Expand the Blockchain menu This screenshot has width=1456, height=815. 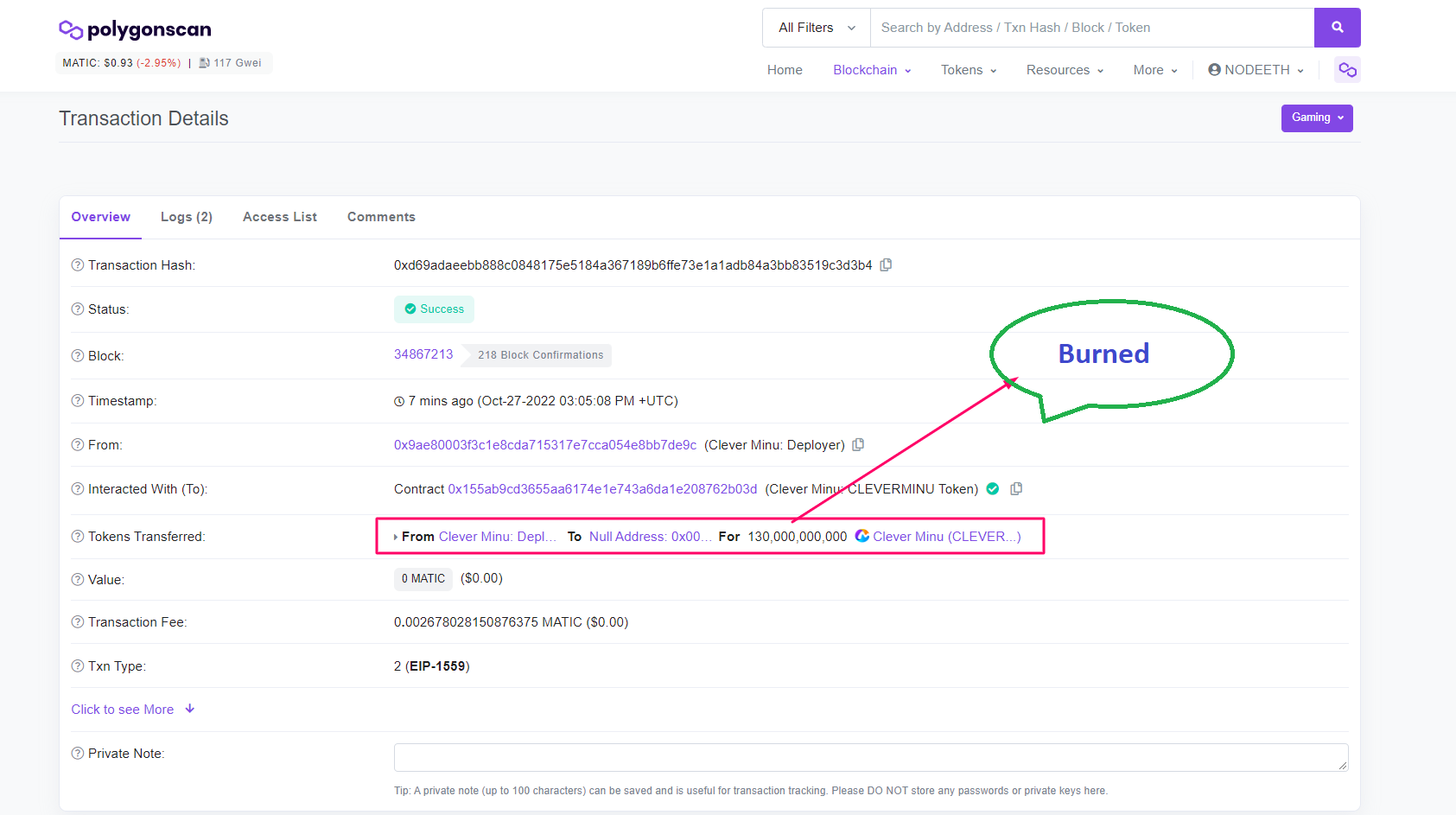coord(871,70)
